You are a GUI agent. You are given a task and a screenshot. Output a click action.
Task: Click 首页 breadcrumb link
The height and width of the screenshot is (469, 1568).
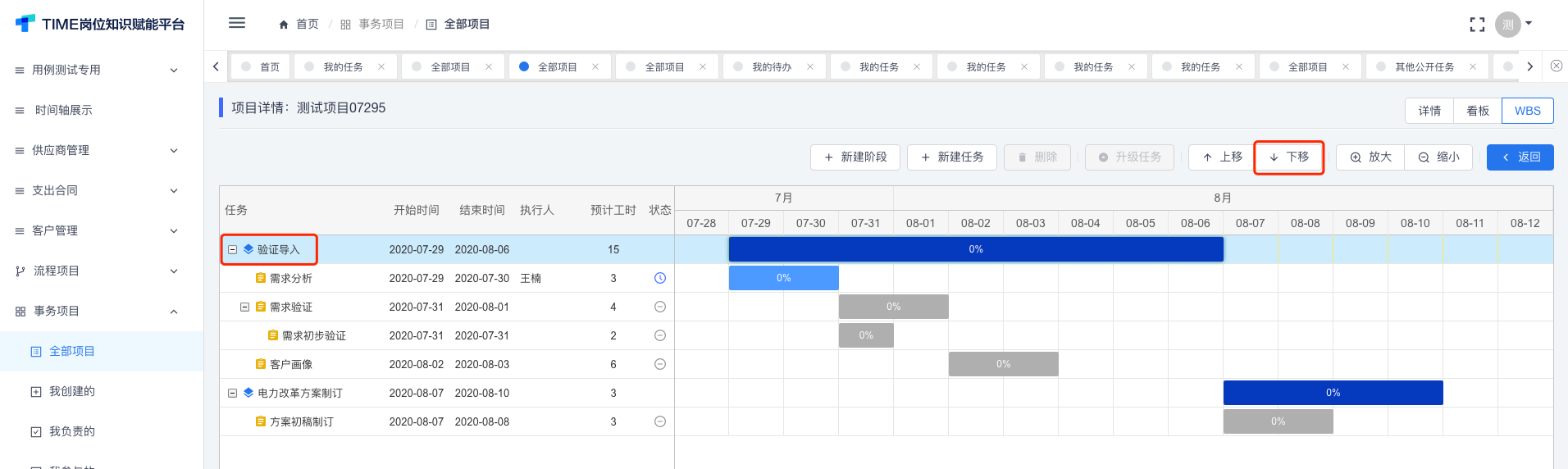[x=307, y=25]
